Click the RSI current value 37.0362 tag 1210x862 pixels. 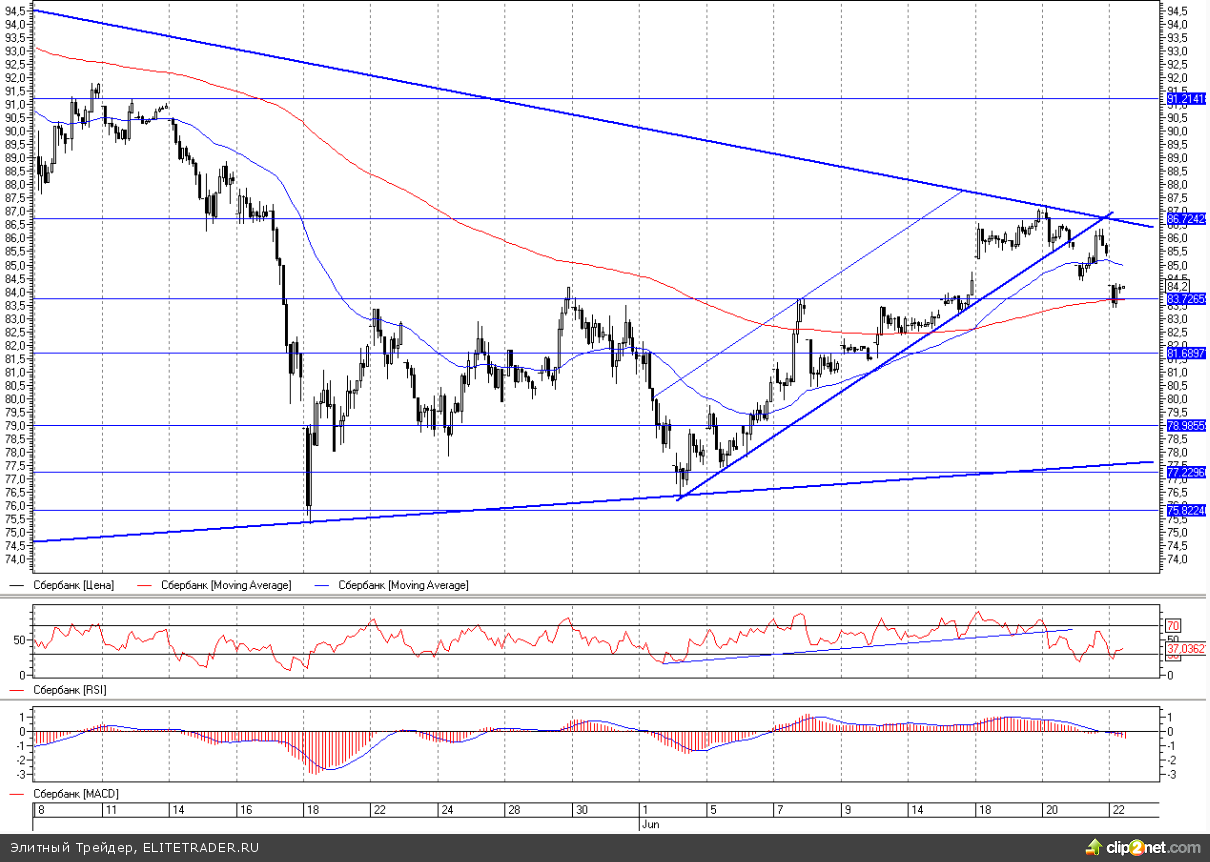tap(1187, 649)
